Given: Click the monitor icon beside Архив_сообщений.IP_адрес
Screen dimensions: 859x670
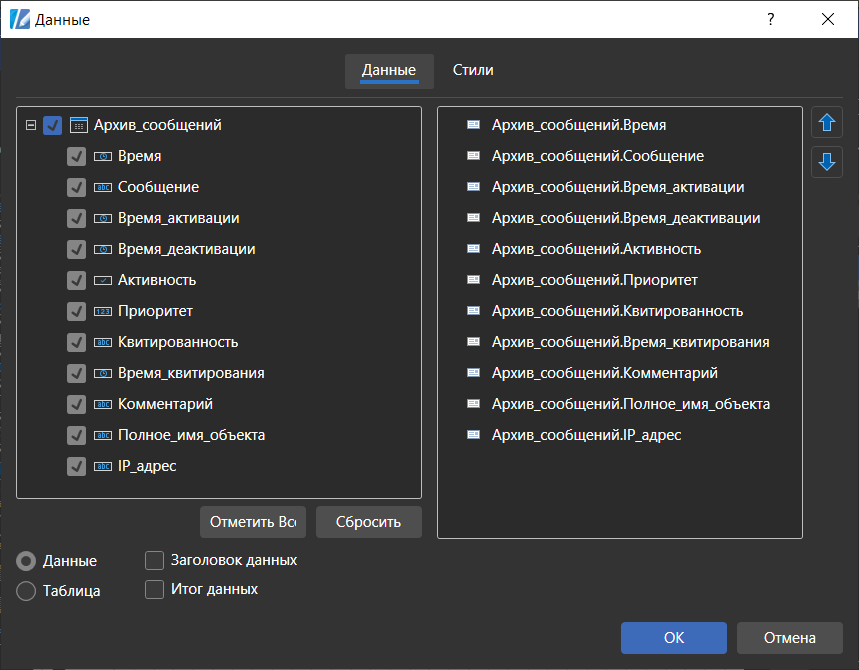Looking at the screenshot, I should point(472,434).
